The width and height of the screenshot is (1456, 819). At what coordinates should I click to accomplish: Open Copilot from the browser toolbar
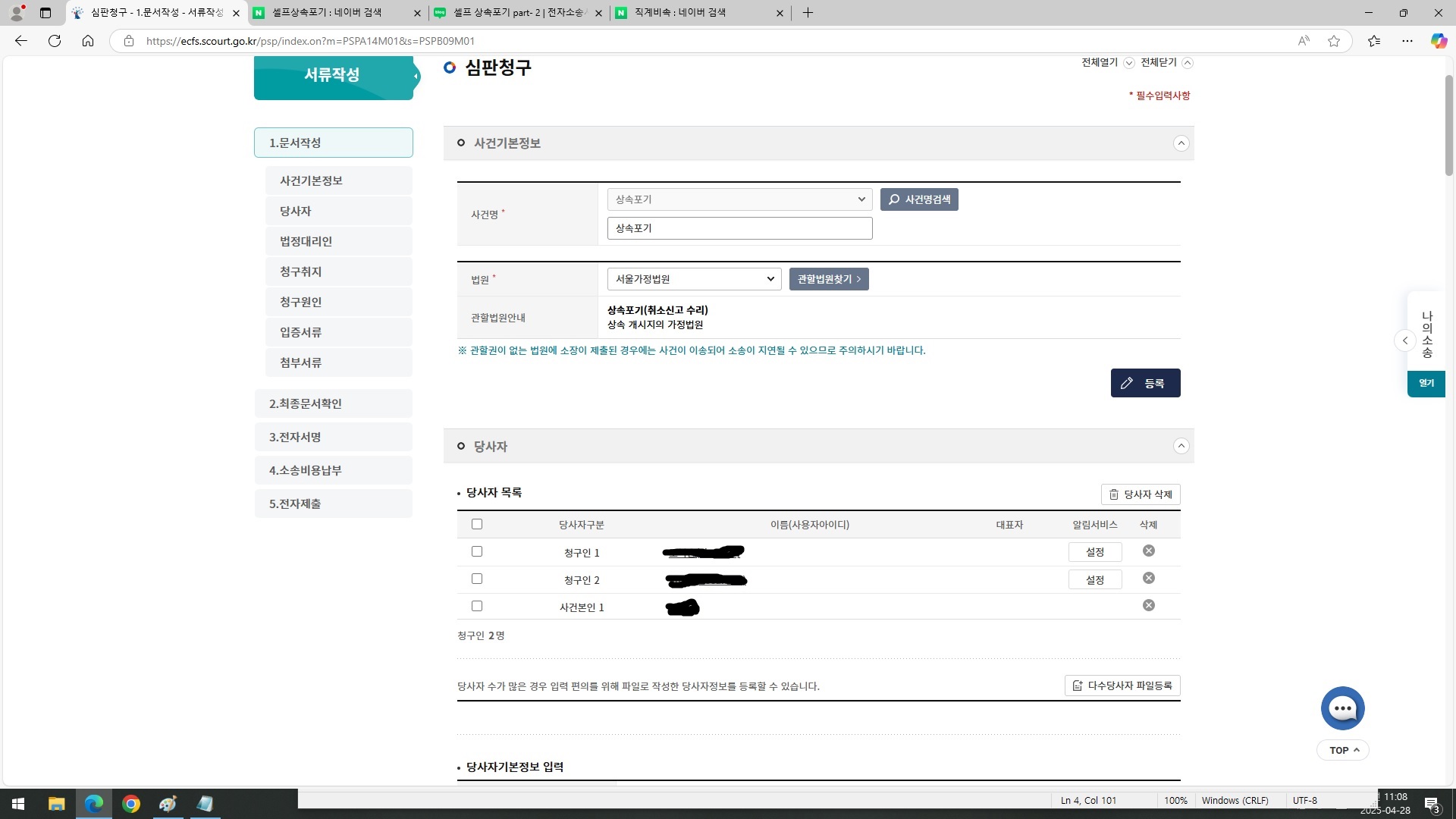pos(1438,41)
